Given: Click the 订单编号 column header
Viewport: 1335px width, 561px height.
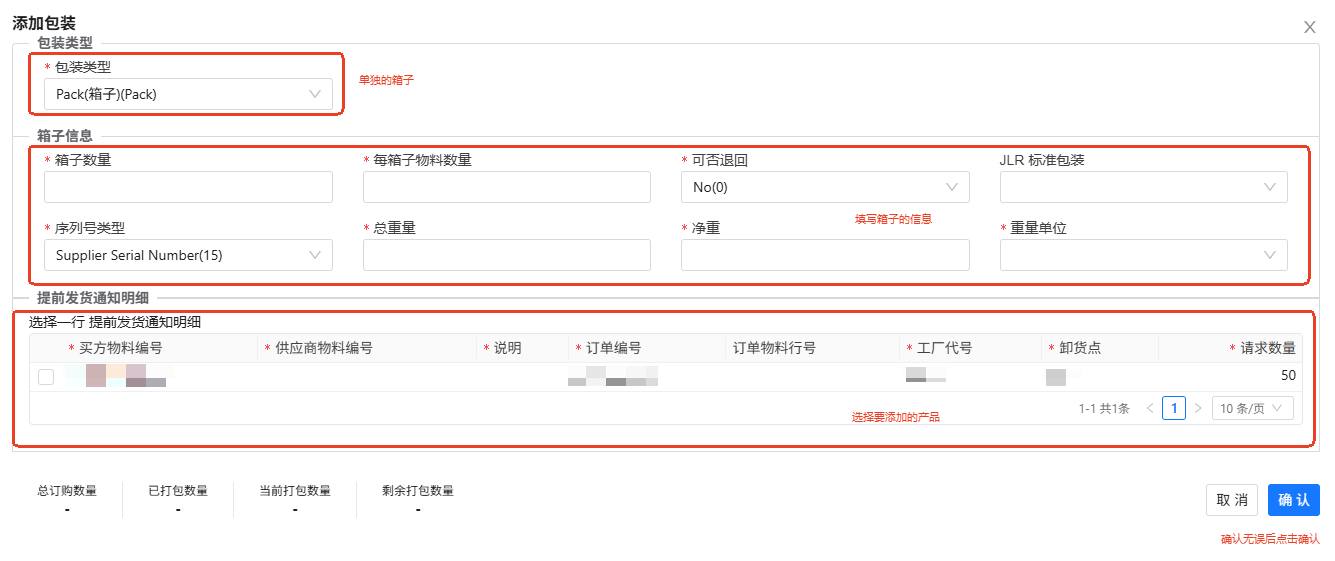Looking at the screenshot, I should pos(613,348).
